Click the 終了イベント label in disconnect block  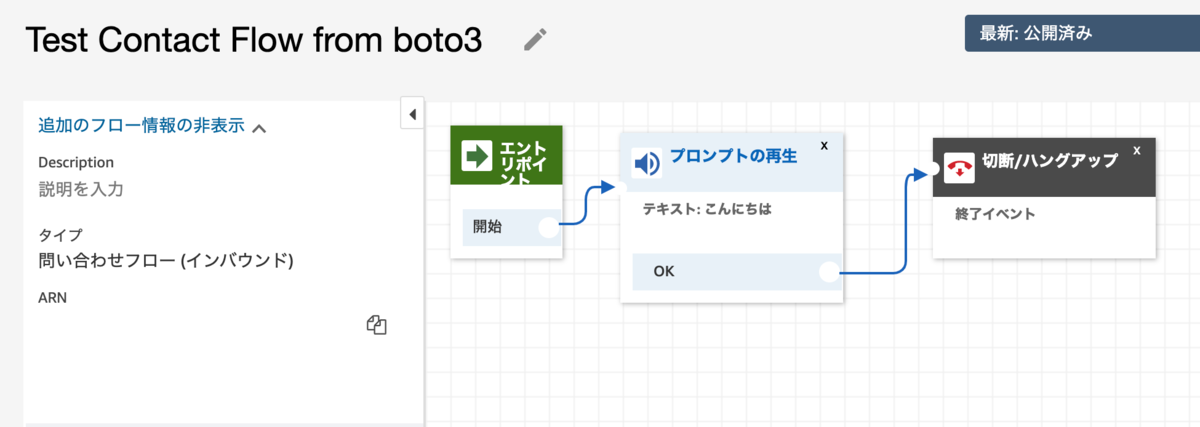(x=994, y=213)
